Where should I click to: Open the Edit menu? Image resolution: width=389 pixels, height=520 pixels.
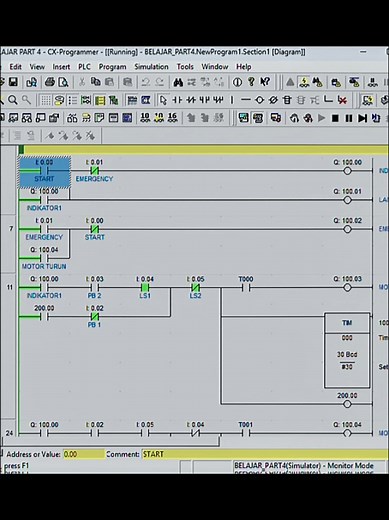[x=15, y=67]
